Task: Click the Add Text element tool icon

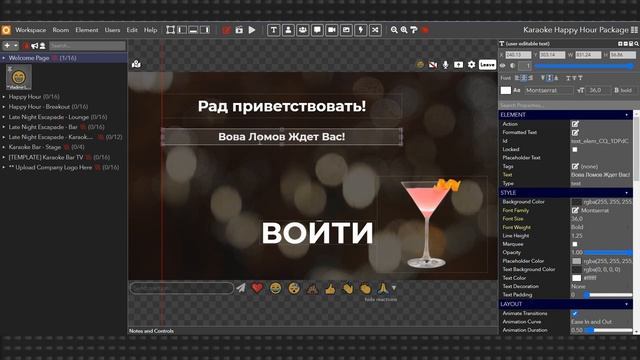Action: click(x=273, y=30)
